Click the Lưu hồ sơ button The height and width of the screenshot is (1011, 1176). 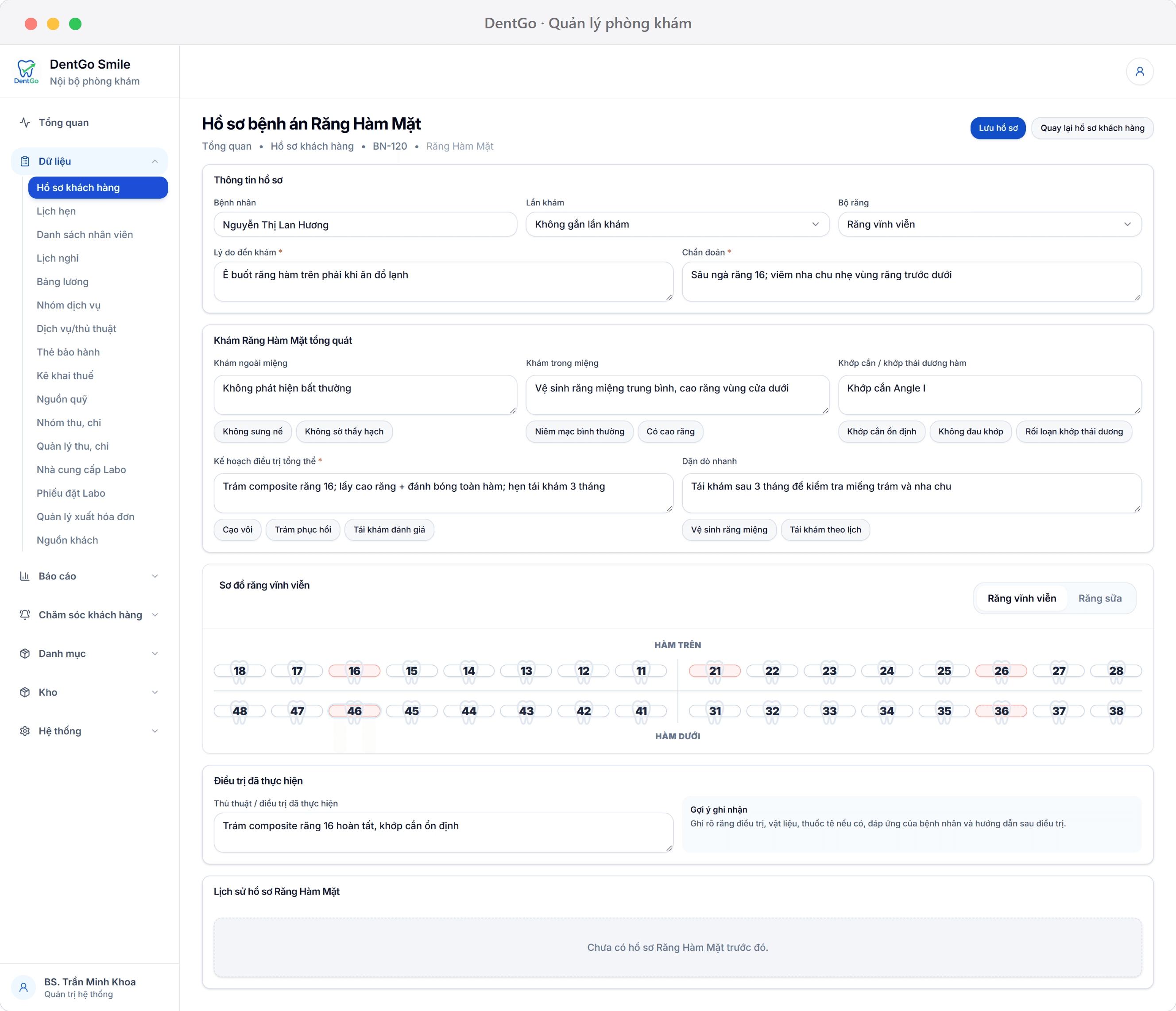(x=998, y=128)
